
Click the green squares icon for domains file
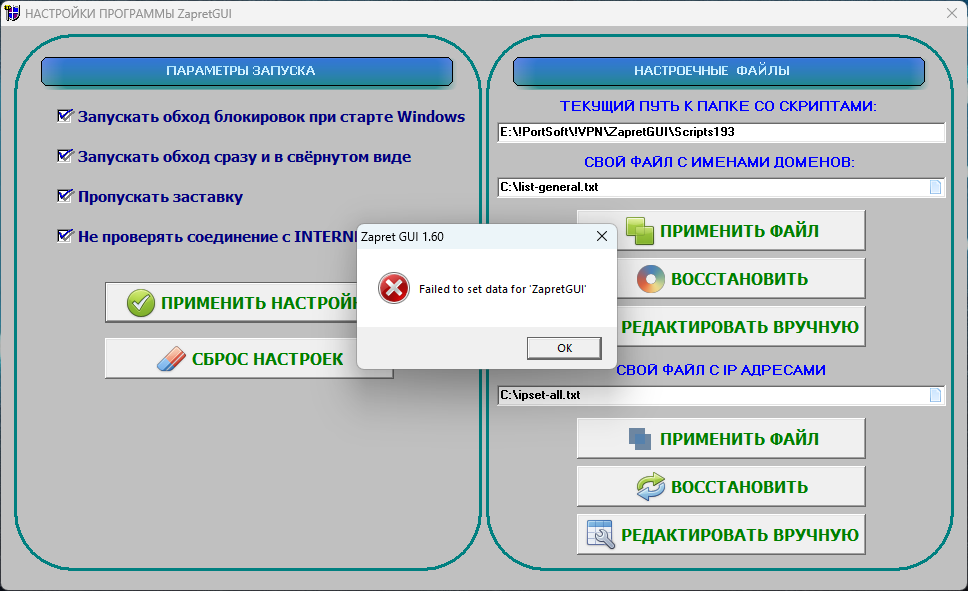point(640,231)
